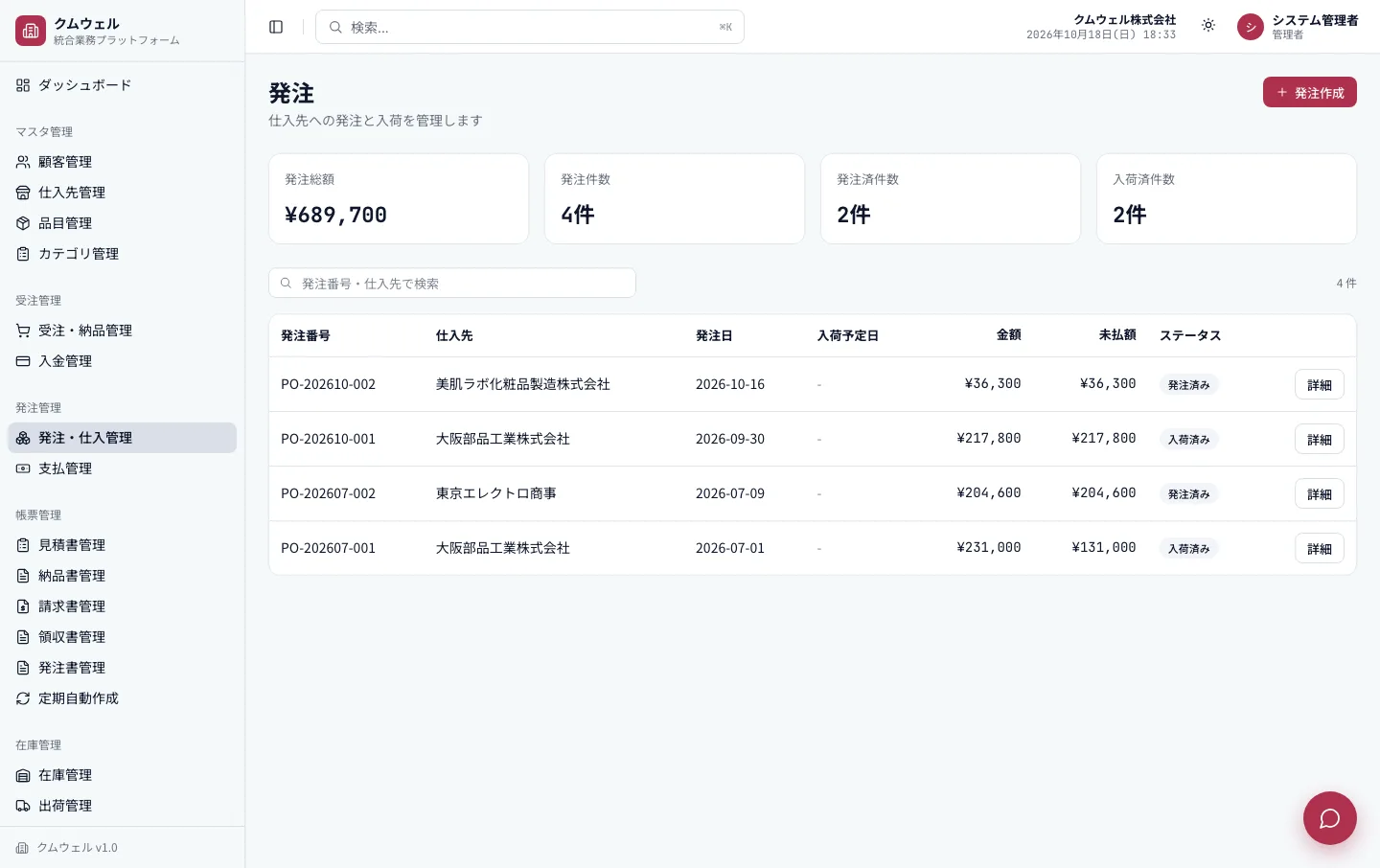1380x868 pixels.
Task: Click the 発注書管理 file icon
Action: (23, 668)
